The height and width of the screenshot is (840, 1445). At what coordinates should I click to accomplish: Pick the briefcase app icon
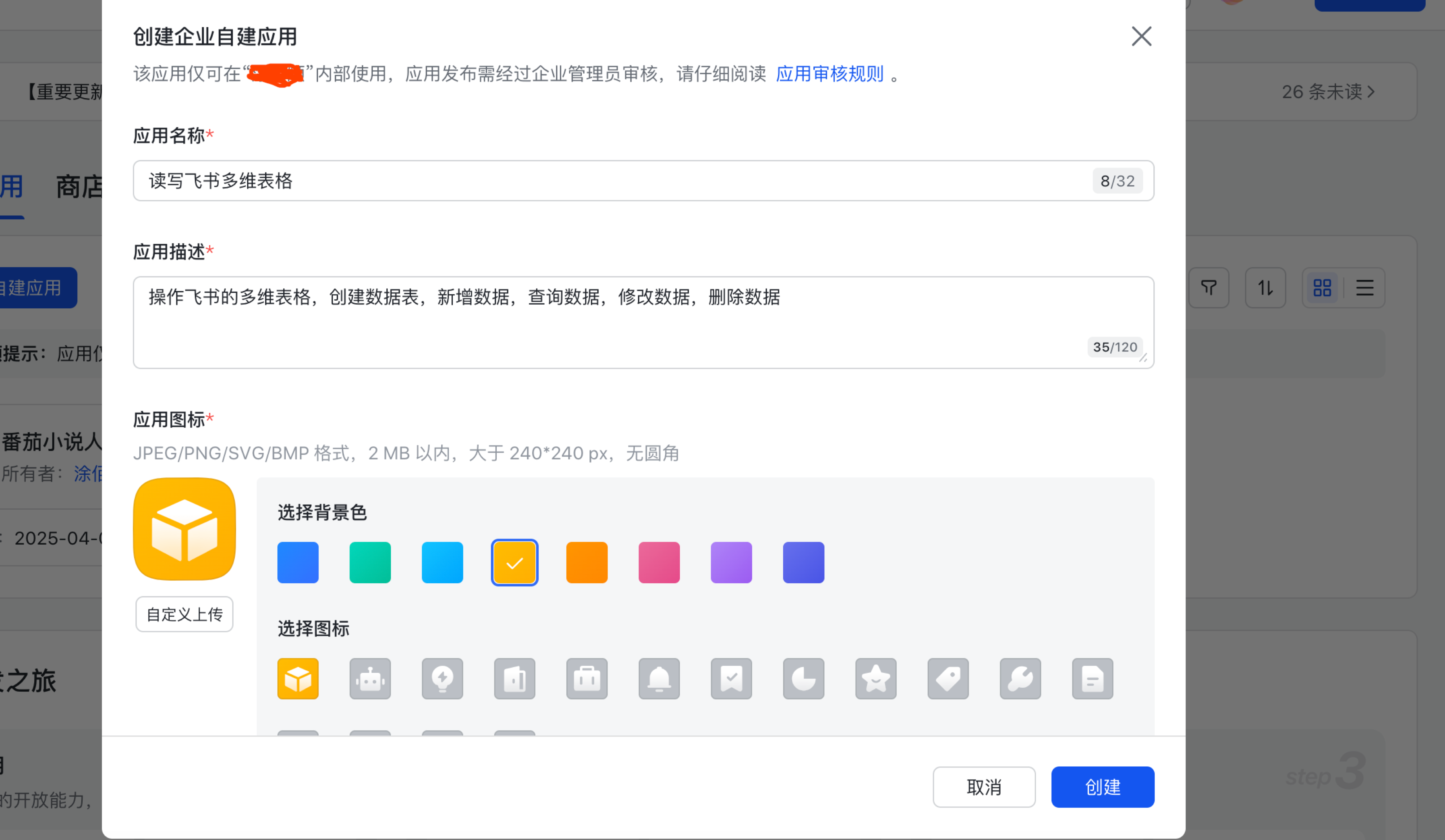click(587, 678)
